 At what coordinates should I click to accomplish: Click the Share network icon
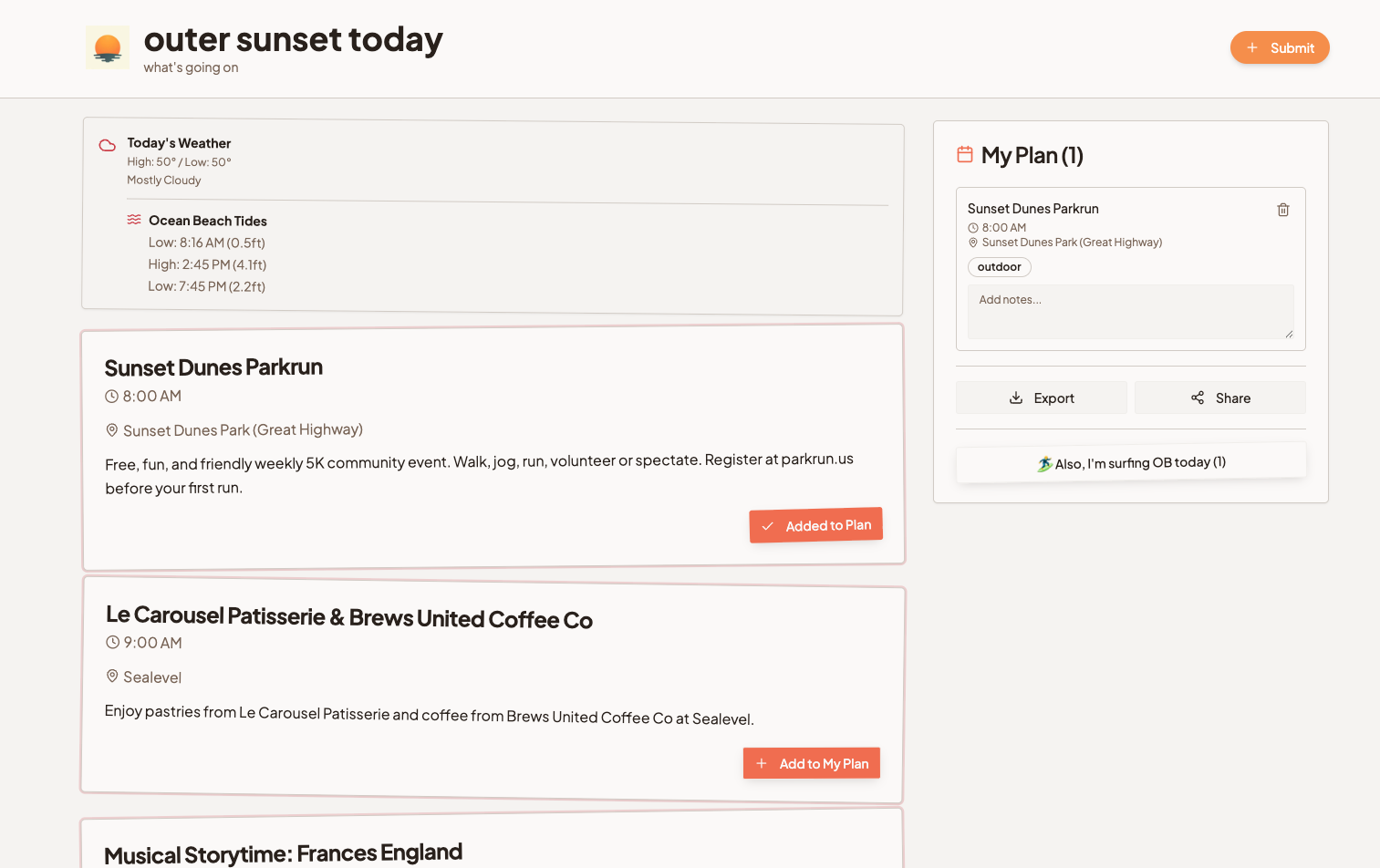(1198, 398)
